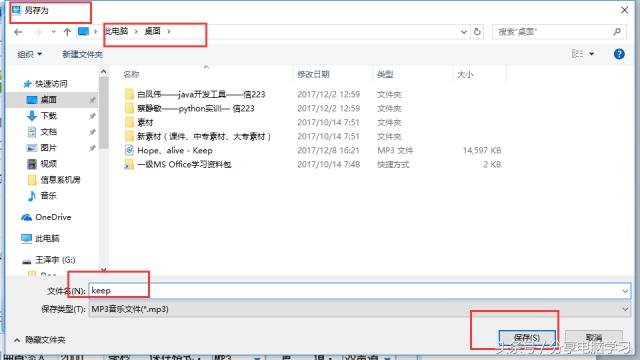Click the MP3 file icon of Hope、alive
The height and width of the screenshot is (360, 640).
129,151
